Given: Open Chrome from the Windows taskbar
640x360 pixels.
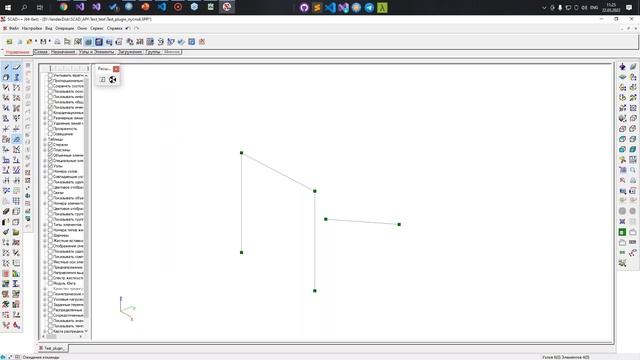Looking at the screenshot, I should click(x=64, y=7).
